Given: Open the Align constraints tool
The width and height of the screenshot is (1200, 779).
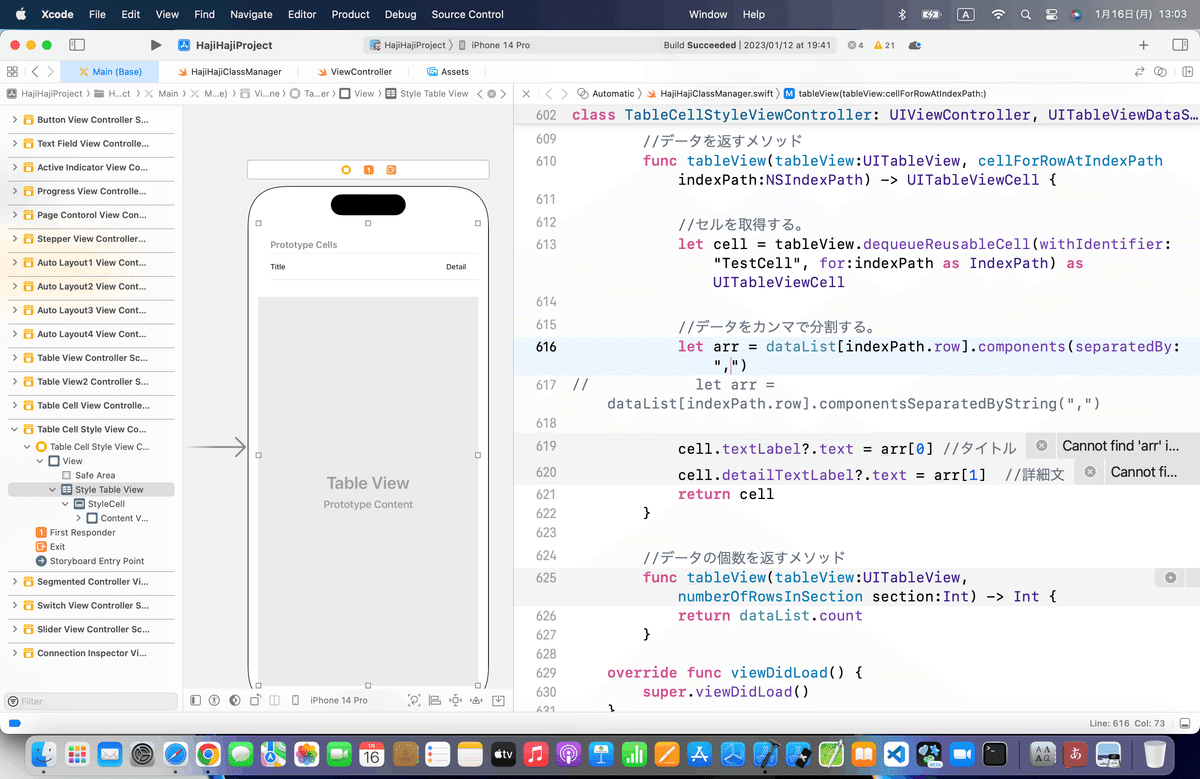Looking at the screenshot, I should 435,700.
